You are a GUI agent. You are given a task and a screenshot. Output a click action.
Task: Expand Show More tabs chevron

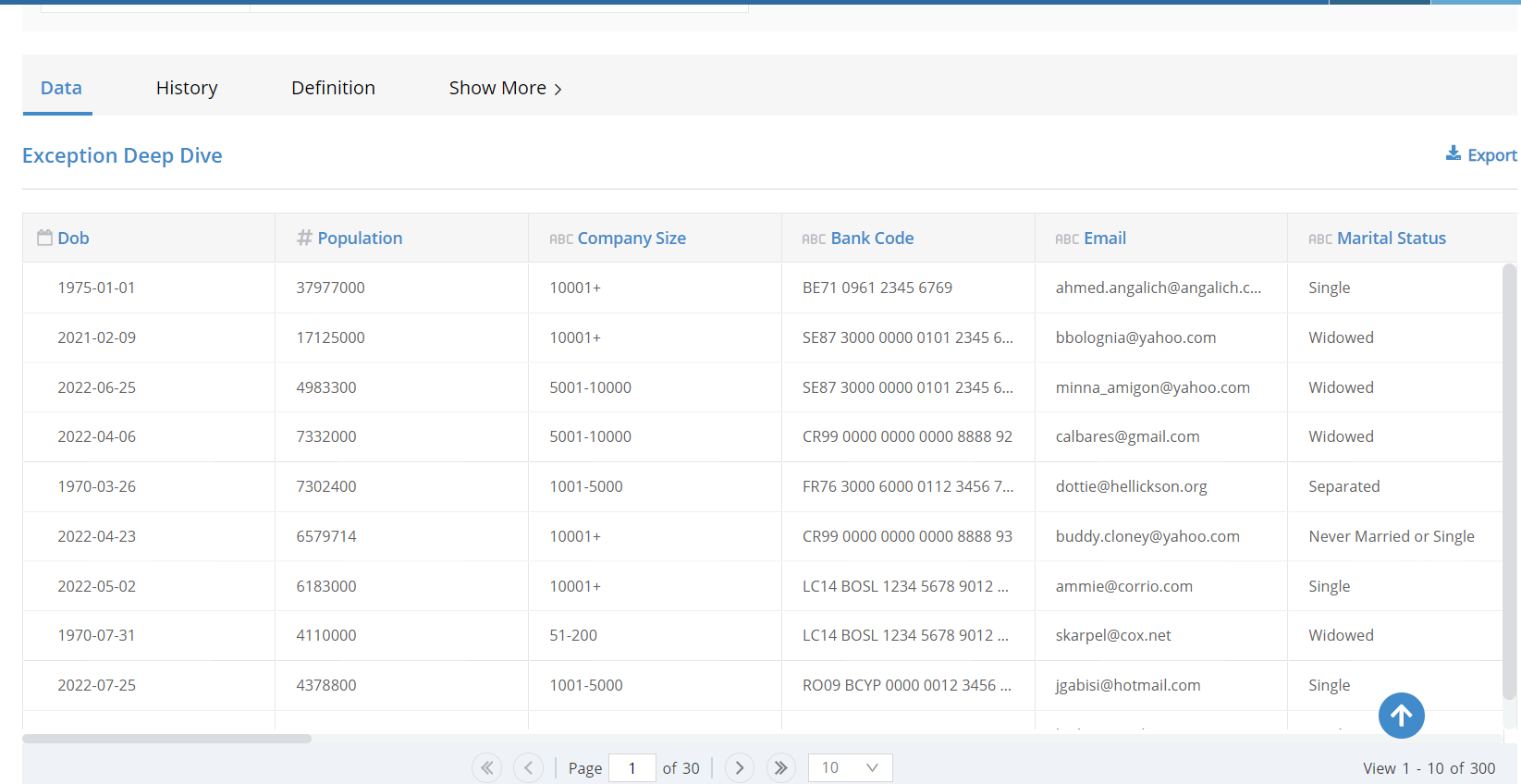coord(558,89)
